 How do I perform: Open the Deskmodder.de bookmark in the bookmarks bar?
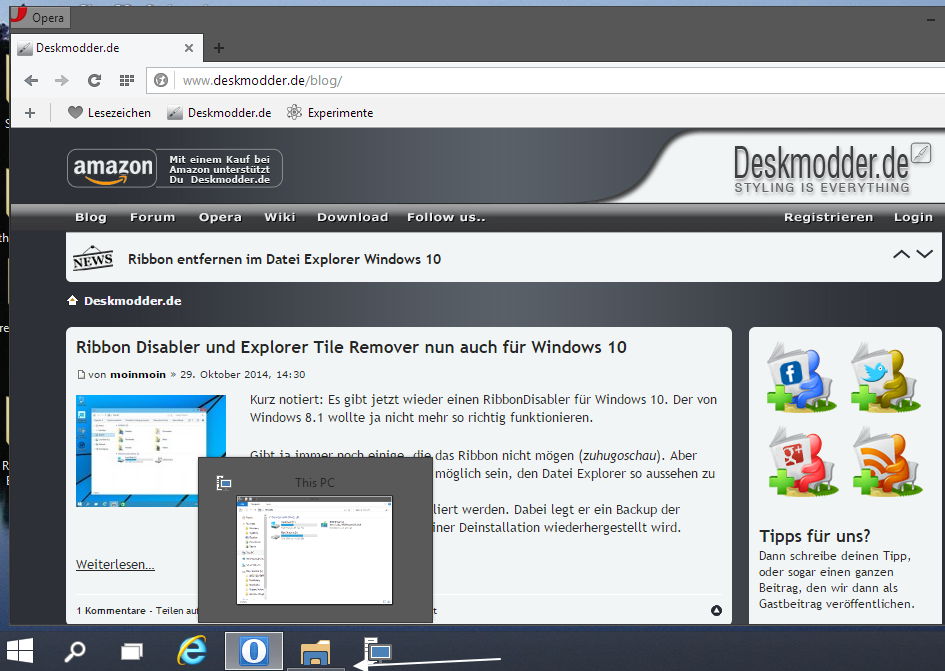click(219, 113)
